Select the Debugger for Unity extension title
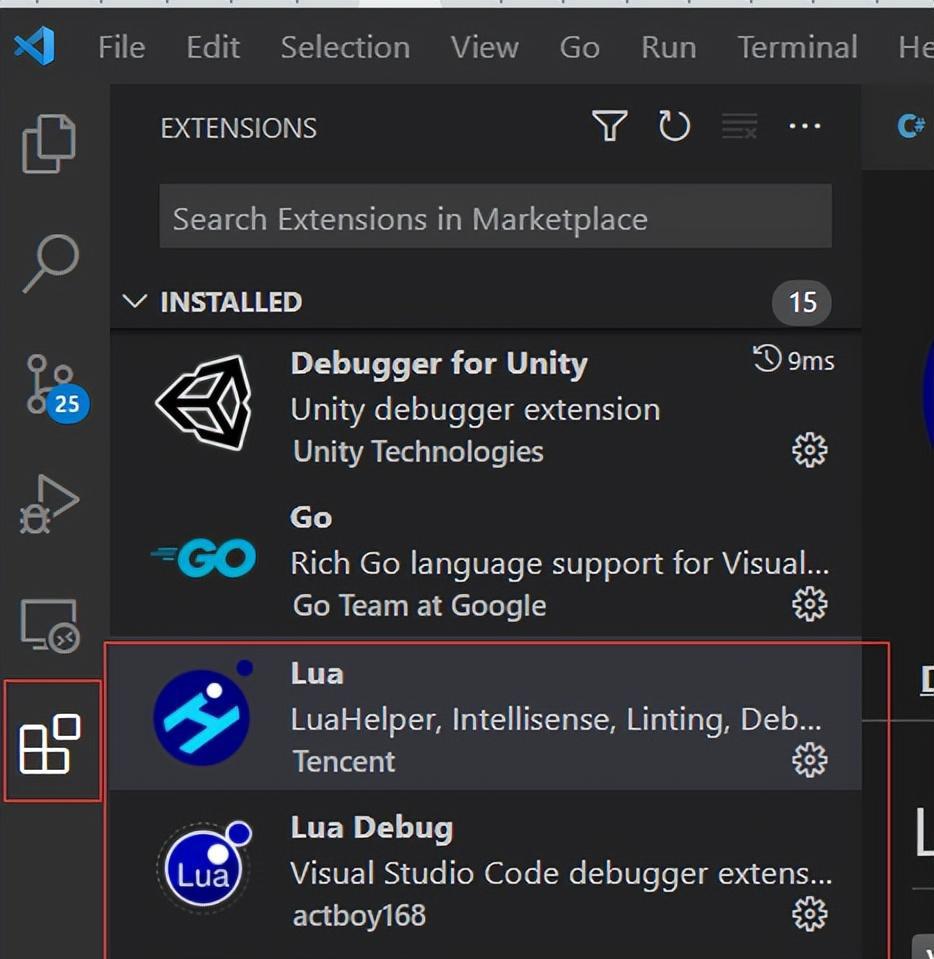This screenshot has height=959, width=934. (439, 363)
